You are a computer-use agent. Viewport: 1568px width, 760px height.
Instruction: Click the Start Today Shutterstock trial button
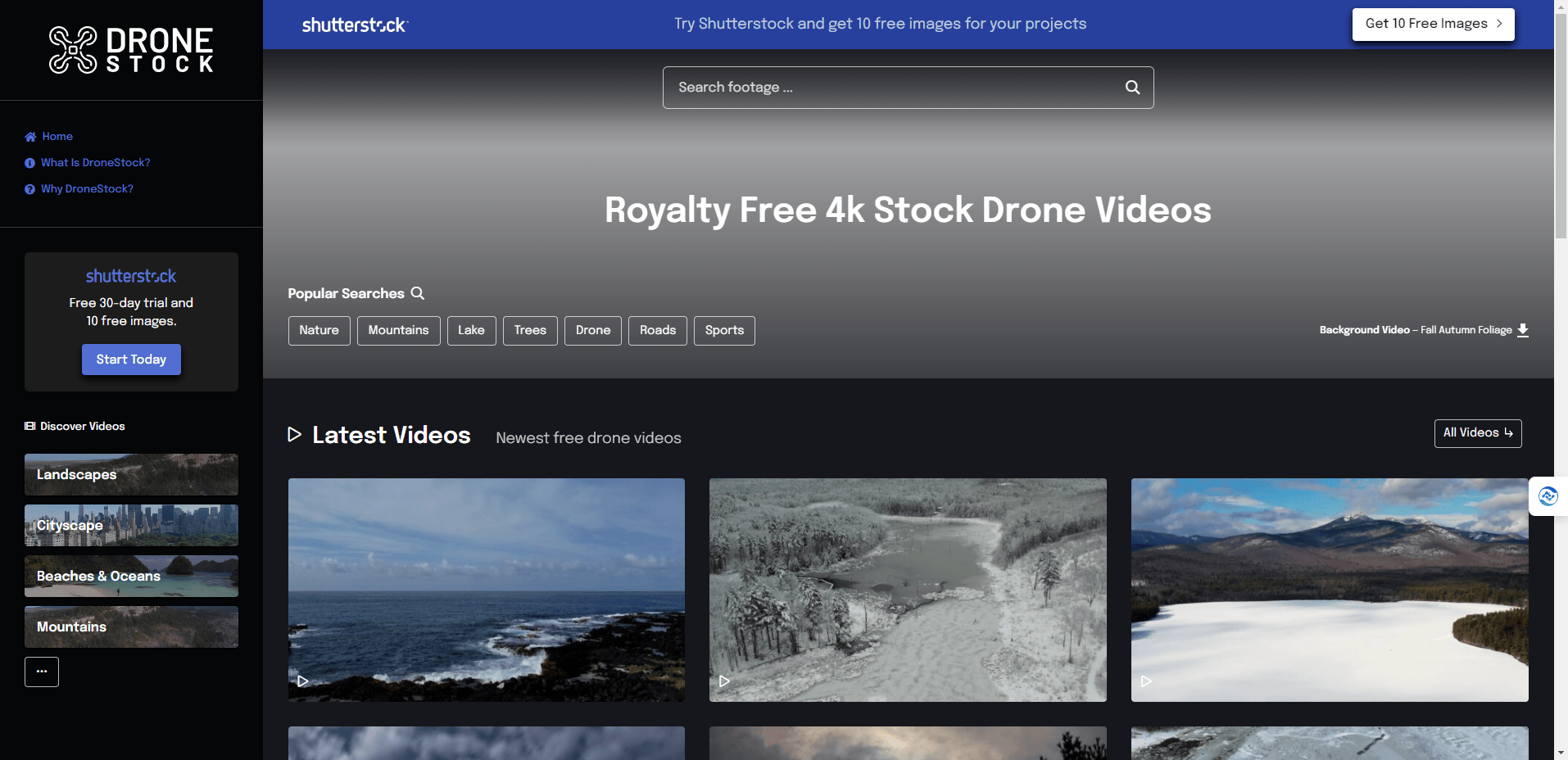131,359
